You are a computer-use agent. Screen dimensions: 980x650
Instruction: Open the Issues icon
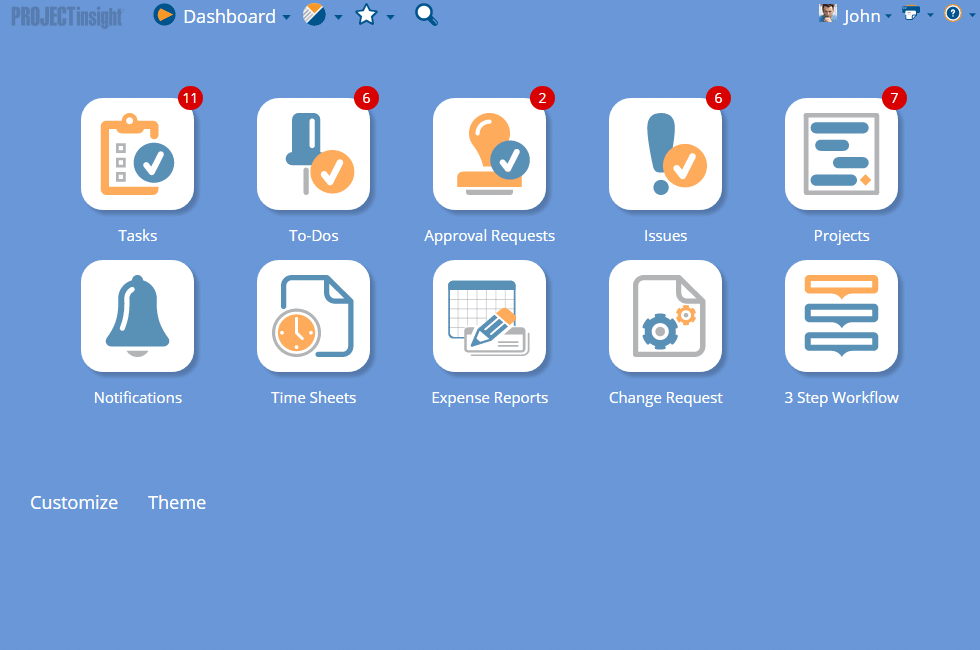(x=665, y=154)
